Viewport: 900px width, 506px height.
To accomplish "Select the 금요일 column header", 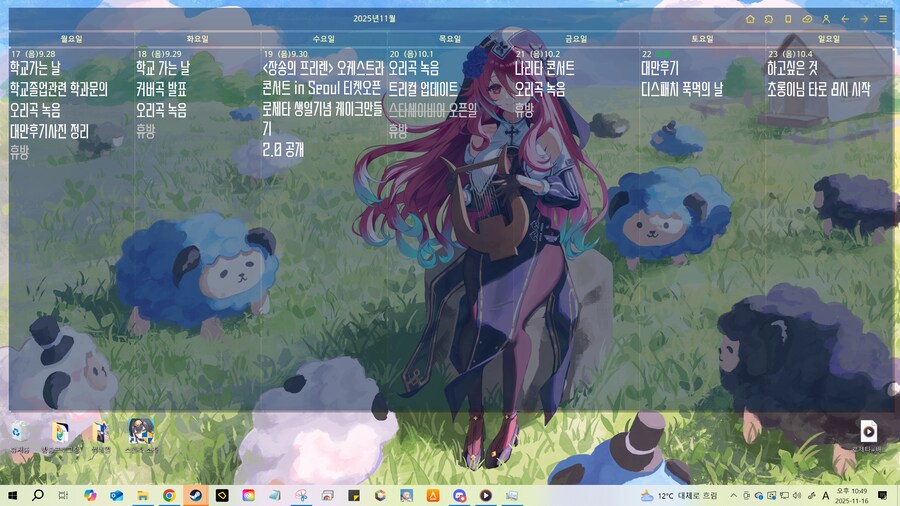I will click(576, 38).
